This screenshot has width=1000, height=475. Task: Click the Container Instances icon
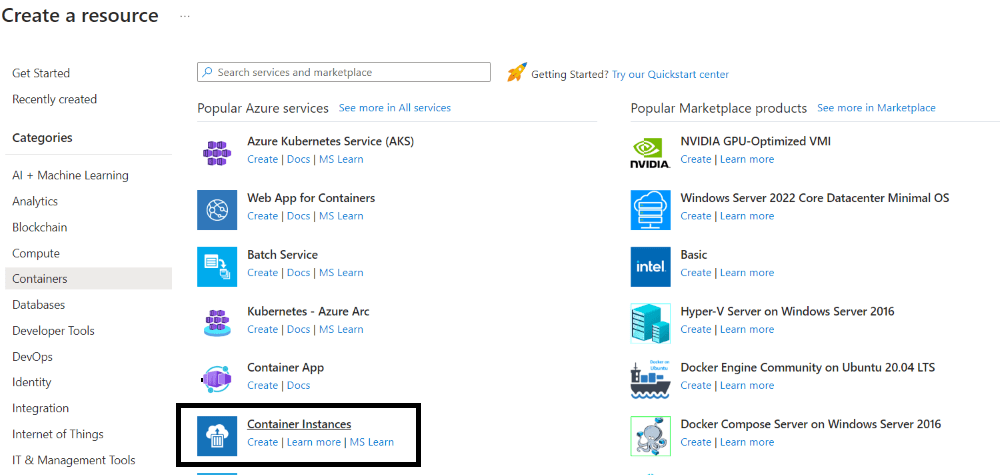217,435
